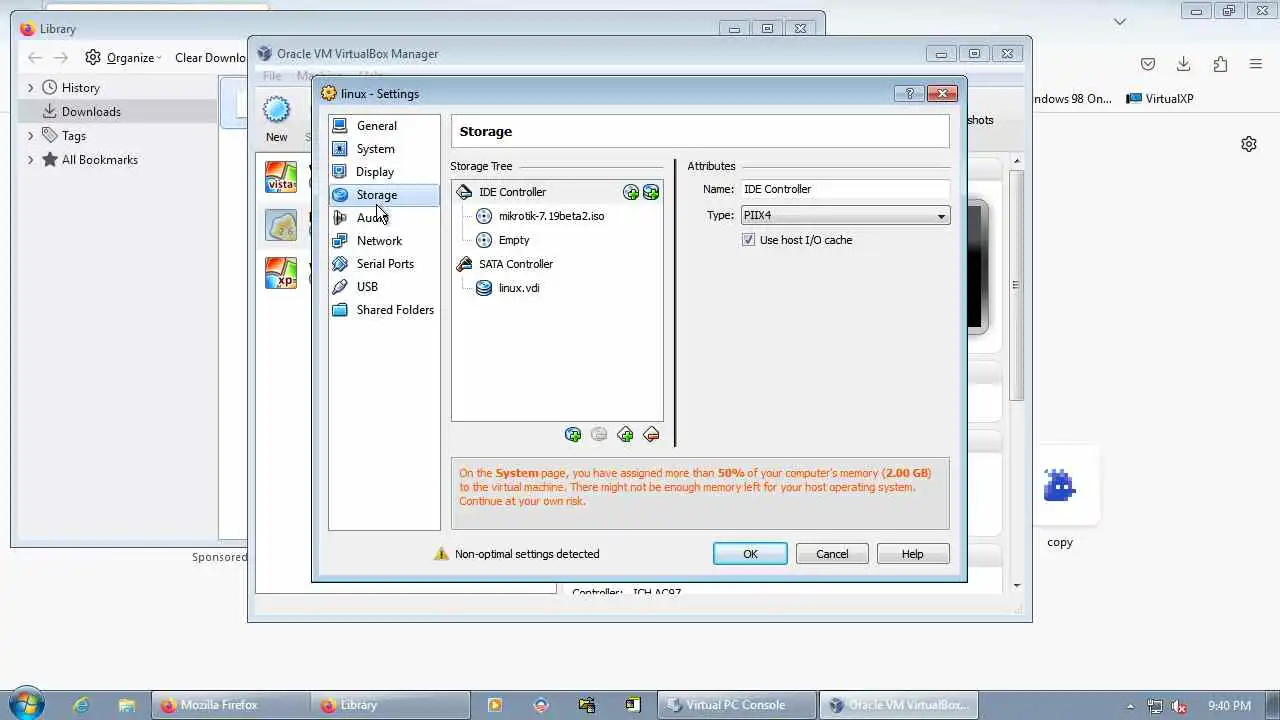Image resolution: width=1280 pixels, height=720 pixels.
Task: Open the Firefox hamburger menu
Action: coord(1256,64)
